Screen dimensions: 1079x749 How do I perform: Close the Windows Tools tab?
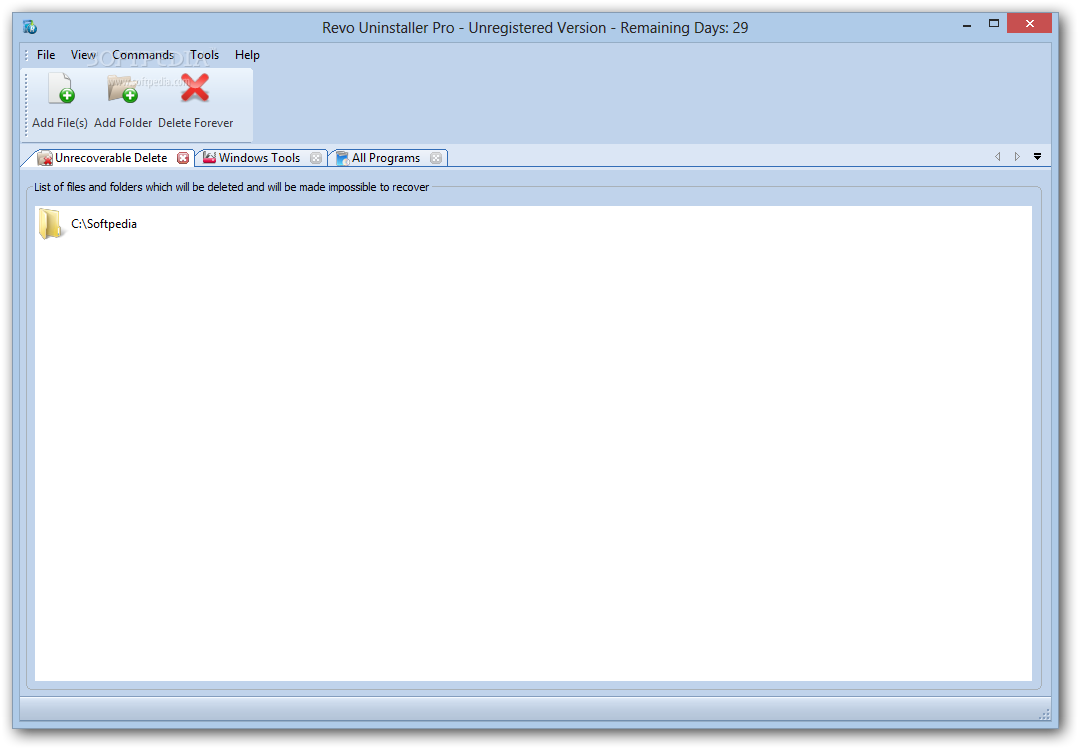click(316, 158)
